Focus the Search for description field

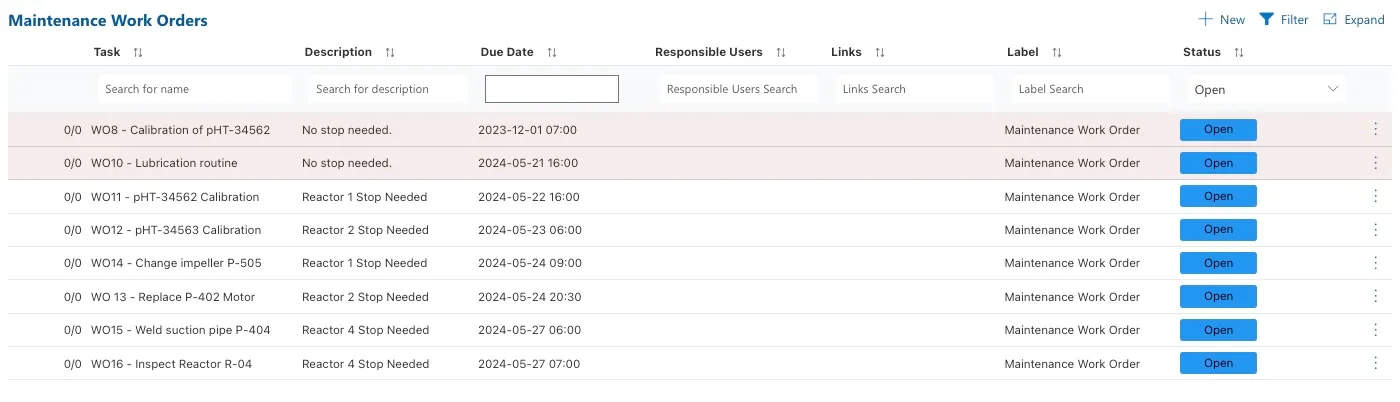(x=388, y=89)
